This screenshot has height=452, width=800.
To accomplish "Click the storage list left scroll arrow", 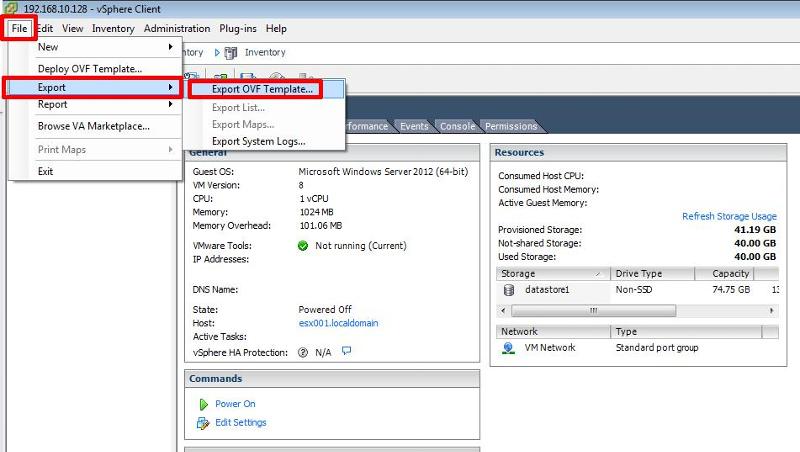I will coord(503,310).
